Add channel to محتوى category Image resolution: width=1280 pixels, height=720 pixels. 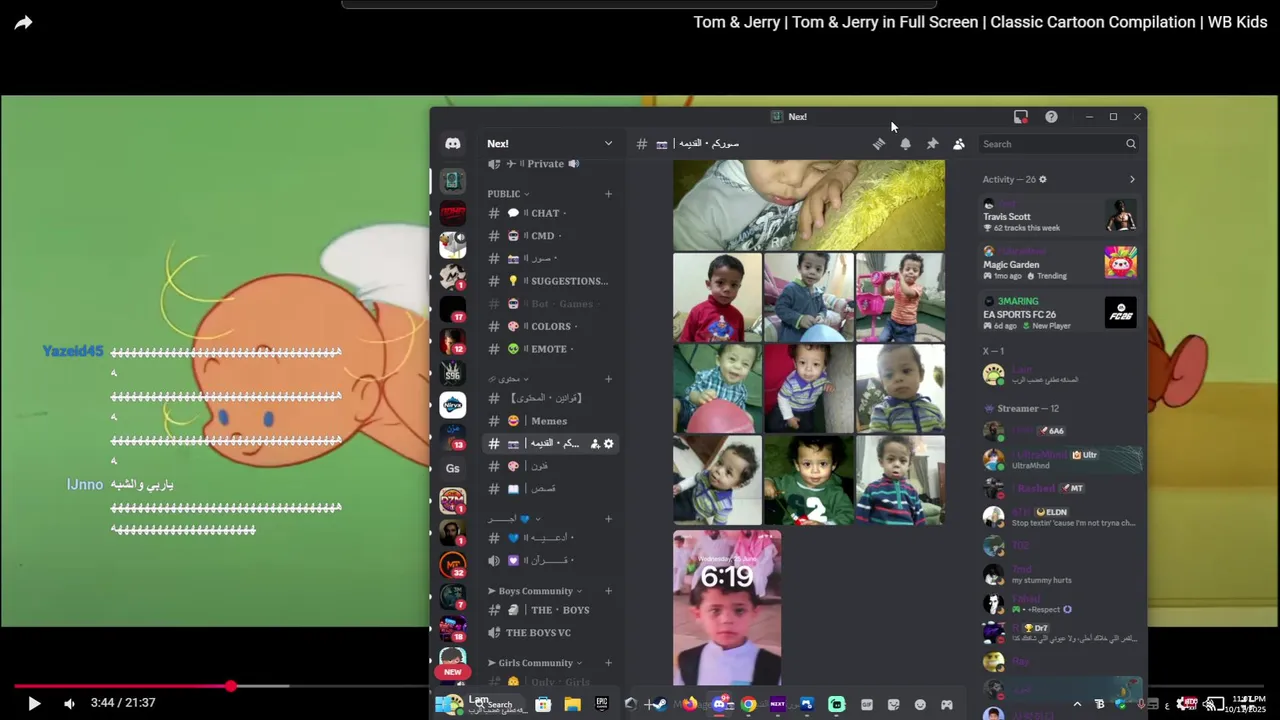click(608, 379)
